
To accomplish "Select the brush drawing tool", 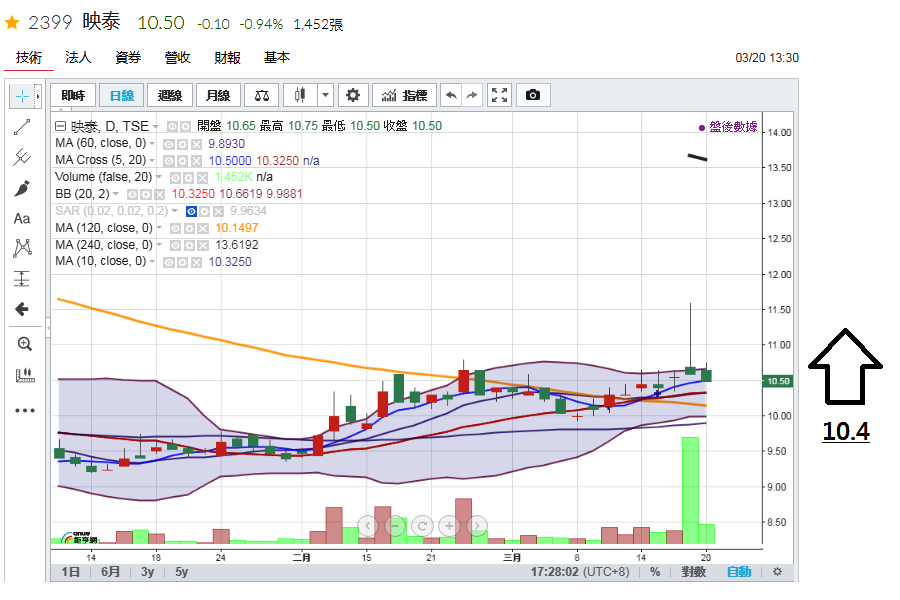I will click(x=22, y=188).
